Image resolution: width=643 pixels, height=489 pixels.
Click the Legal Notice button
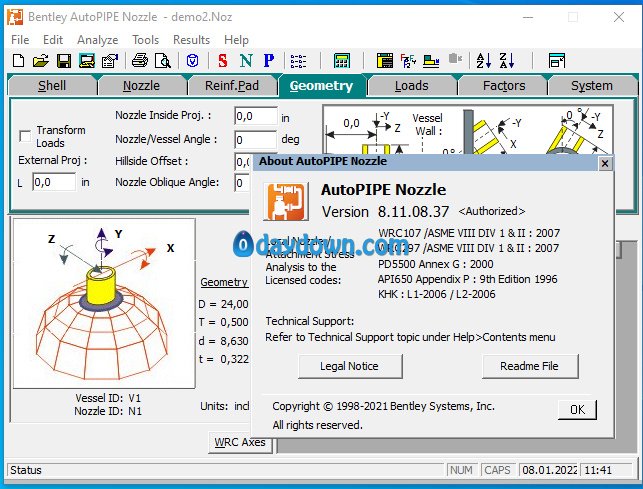[350, 366]
